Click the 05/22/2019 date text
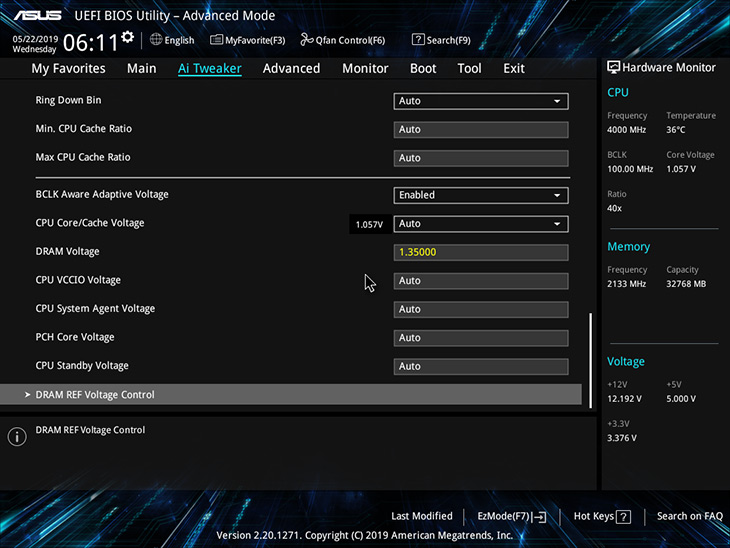The height and width of the screenshot is (548, 730). 35,39
